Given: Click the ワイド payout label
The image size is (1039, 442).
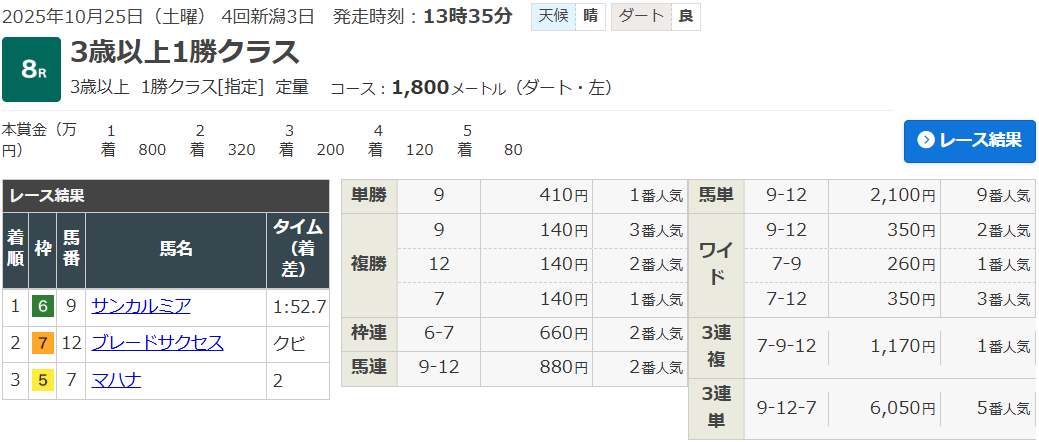Looking at the screenshot, I should coord(716,264).
